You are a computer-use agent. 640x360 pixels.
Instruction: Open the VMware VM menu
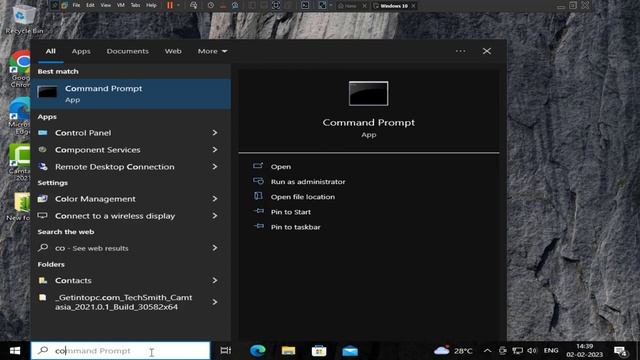tap(121, 5)
